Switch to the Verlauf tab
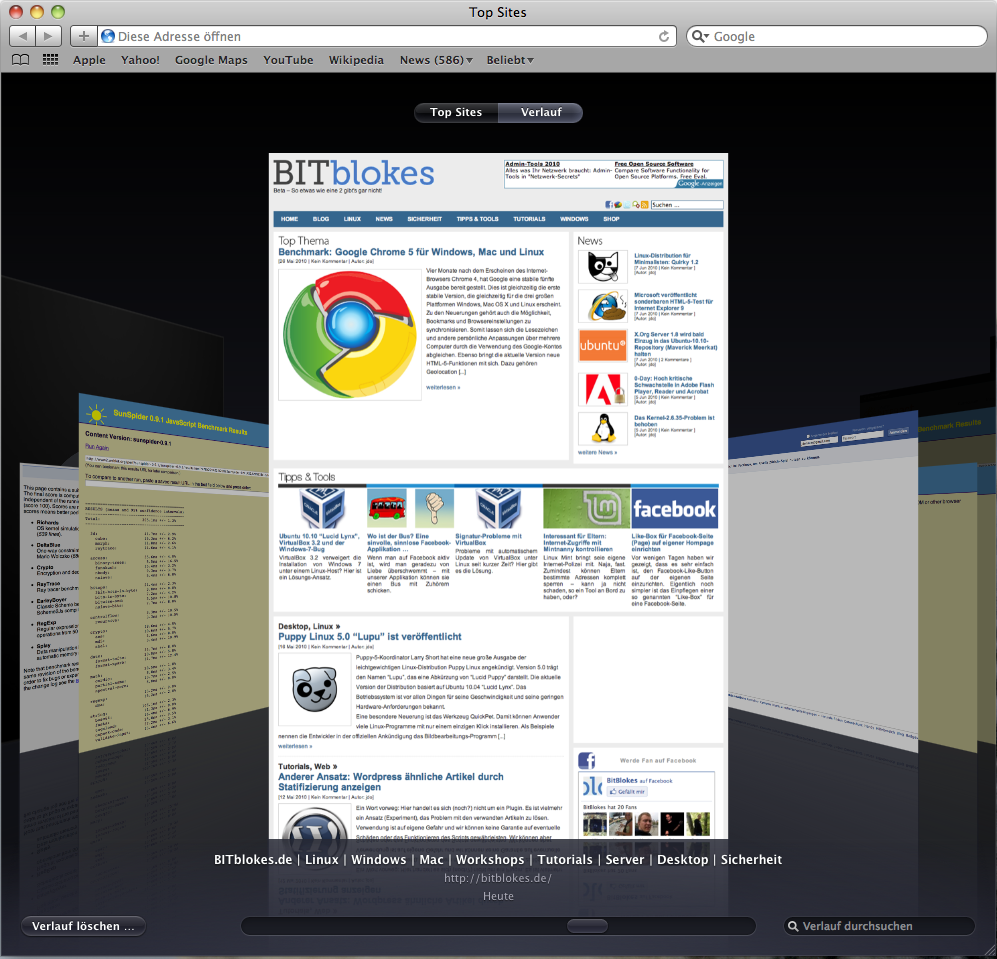 coord(541,112)
